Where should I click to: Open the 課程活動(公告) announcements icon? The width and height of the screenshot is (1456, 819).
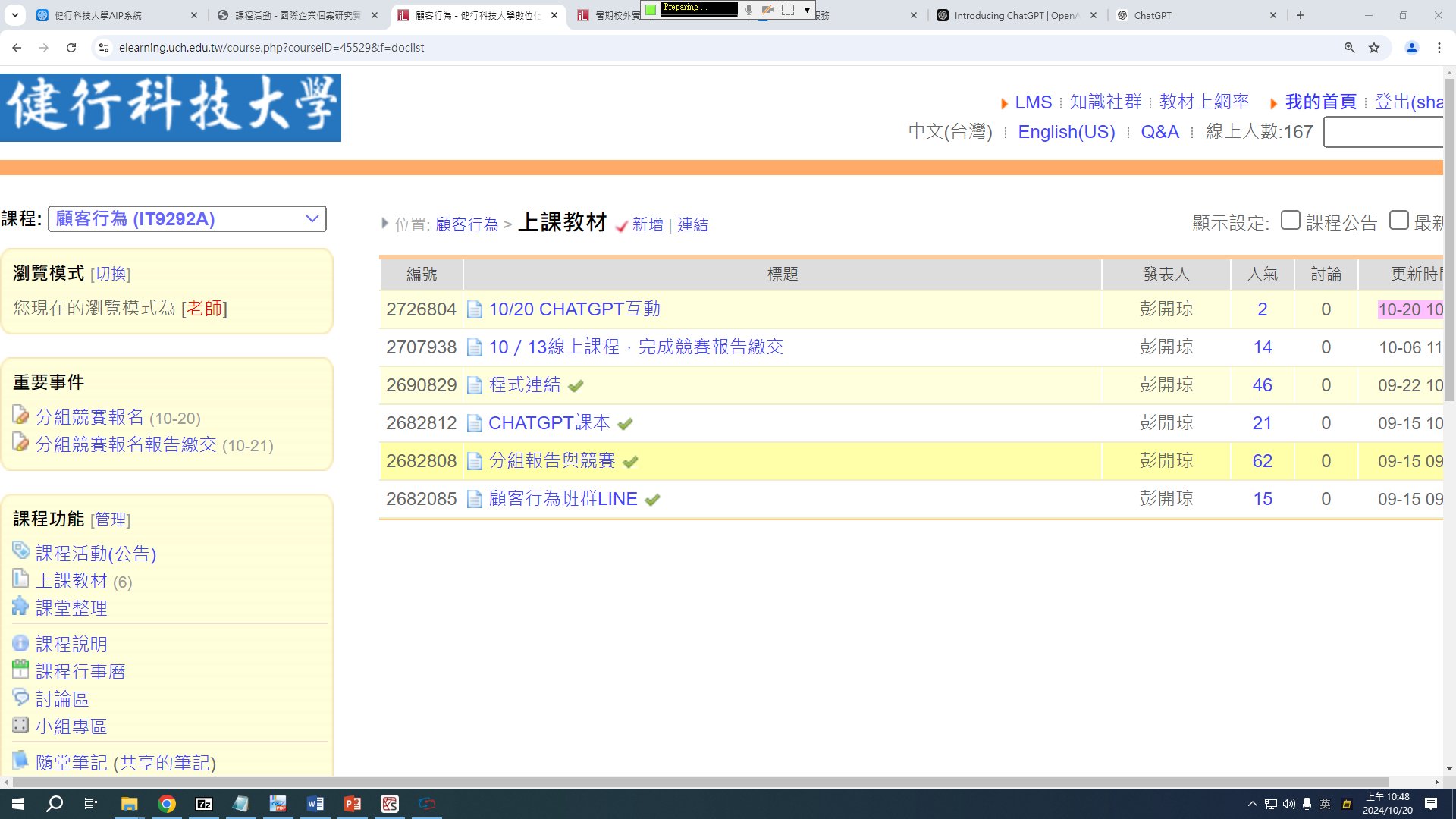[20, 551]
